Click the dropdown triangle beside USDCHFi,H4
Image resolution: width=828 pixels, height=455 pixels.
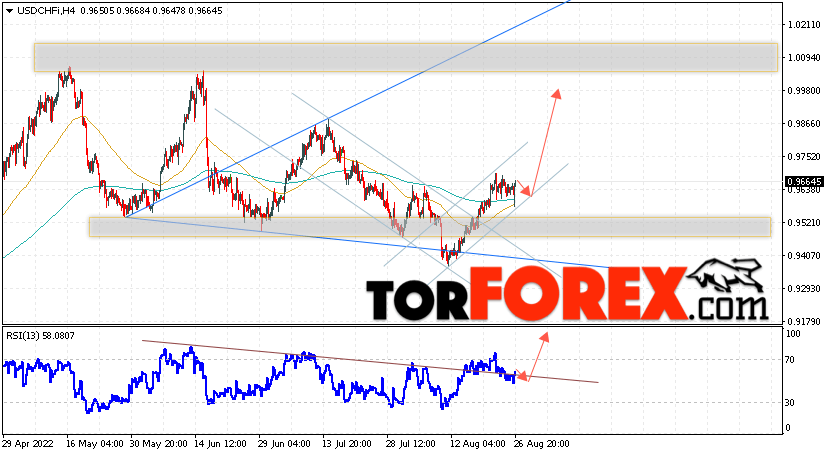[x=10, y=11]
